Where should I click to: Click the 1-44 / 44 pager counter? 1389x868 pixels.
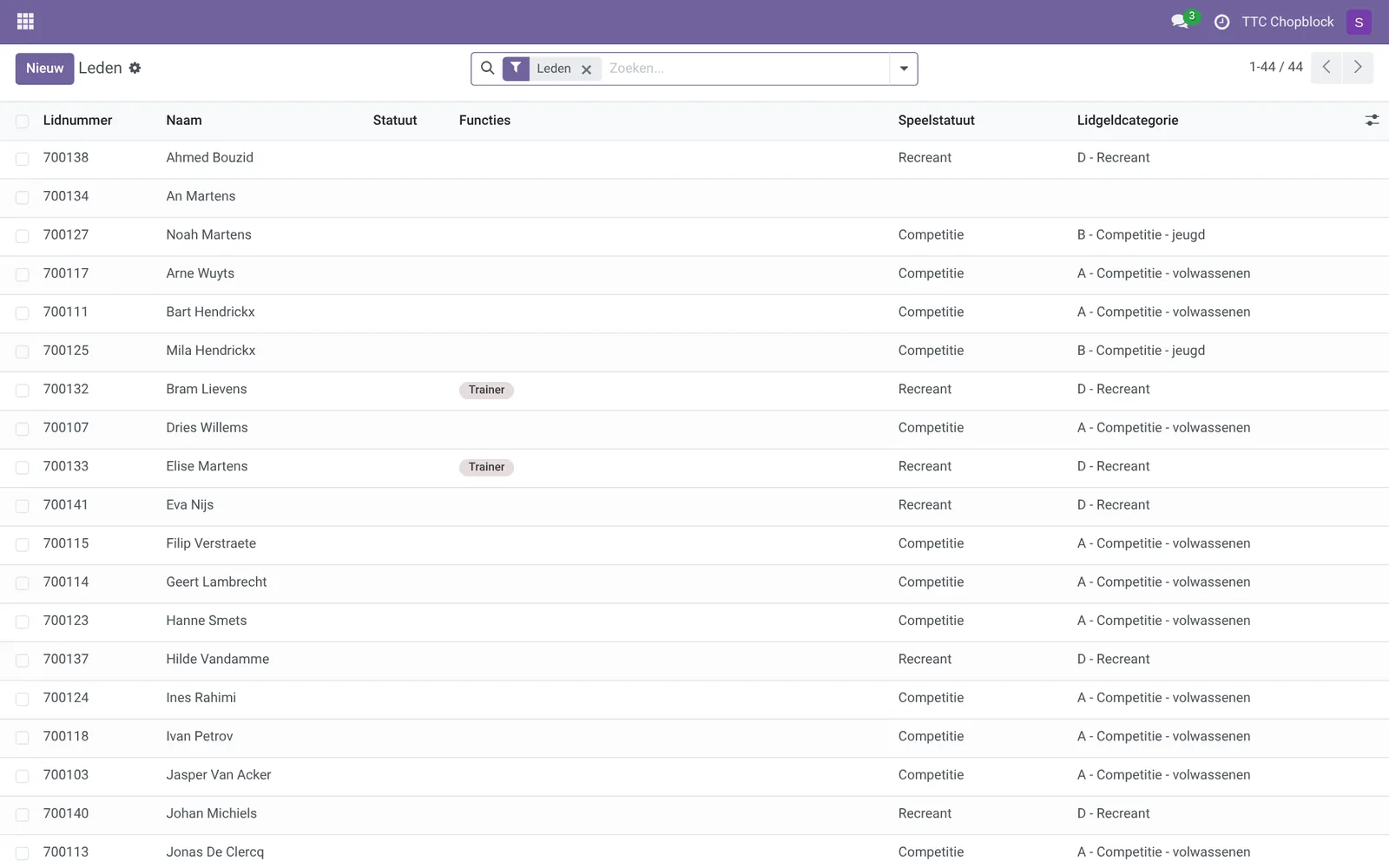[1276, 68]
